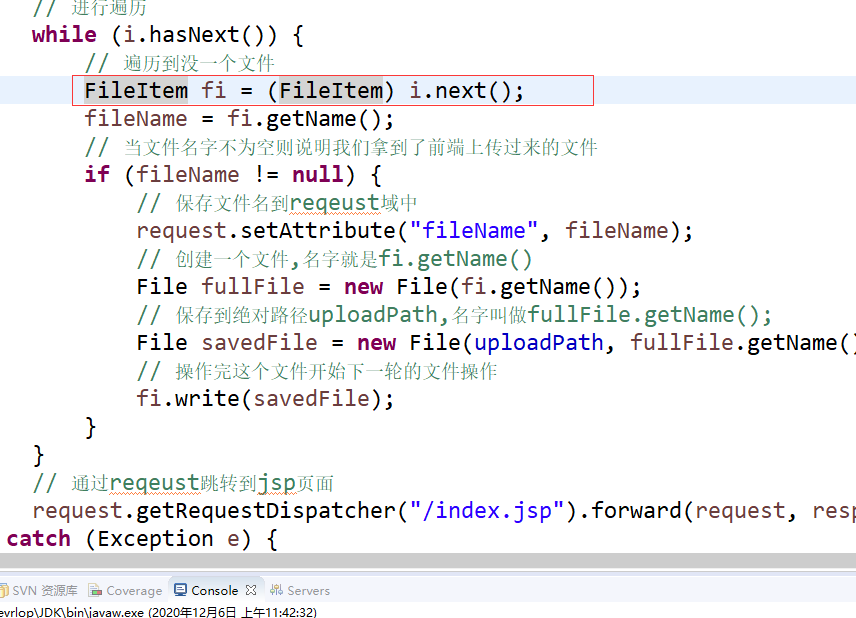Image resolution: width=856 pixels, height=618 pixels.
Task: Click the line 'while (i.hasNext()) {'
Action: click(x=168, y=35)
